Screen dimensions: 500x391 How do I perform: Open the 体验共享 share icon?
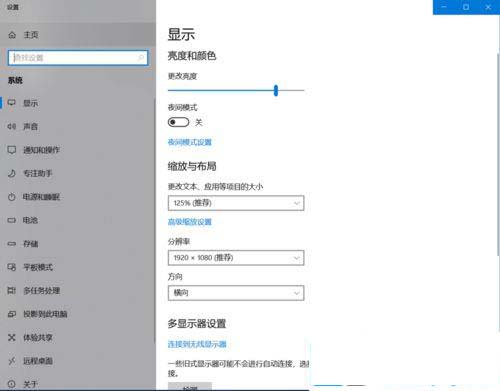click(x=12, y=337)
